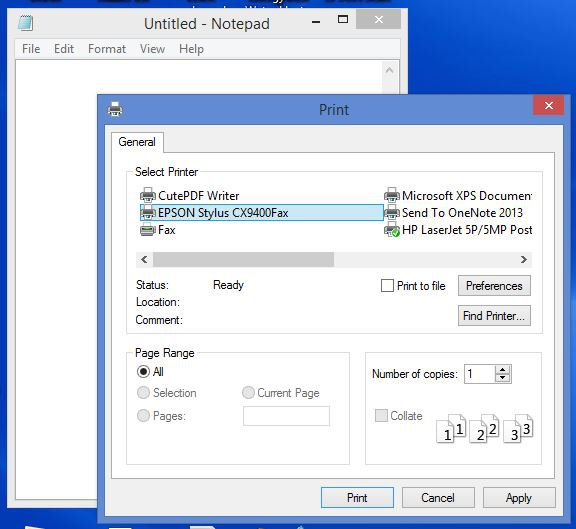Image resolution: width=576 pixels, height=529 pixels.
Task: Click the Cancel button
Action: point(438,498)
